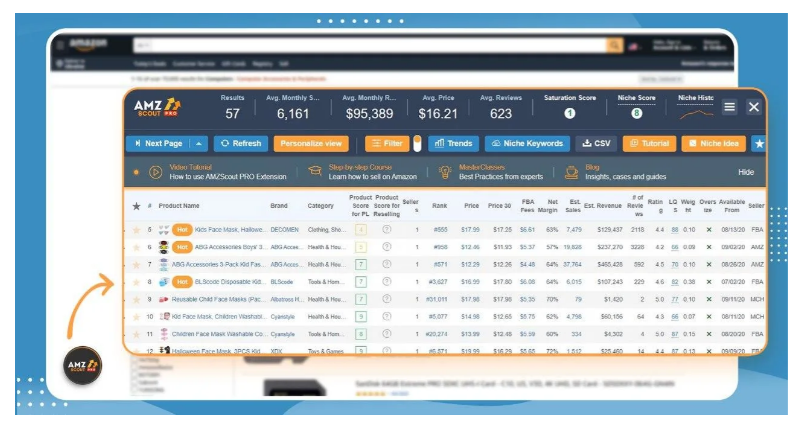
Task: Favorite the Kids Face Mask row star
Action: 136,230
